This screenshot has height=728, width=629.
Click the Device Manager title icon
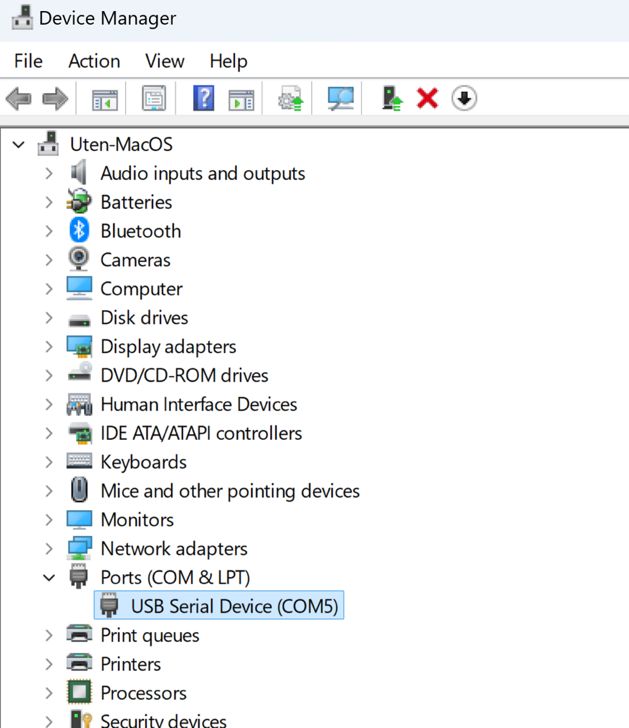22,18
